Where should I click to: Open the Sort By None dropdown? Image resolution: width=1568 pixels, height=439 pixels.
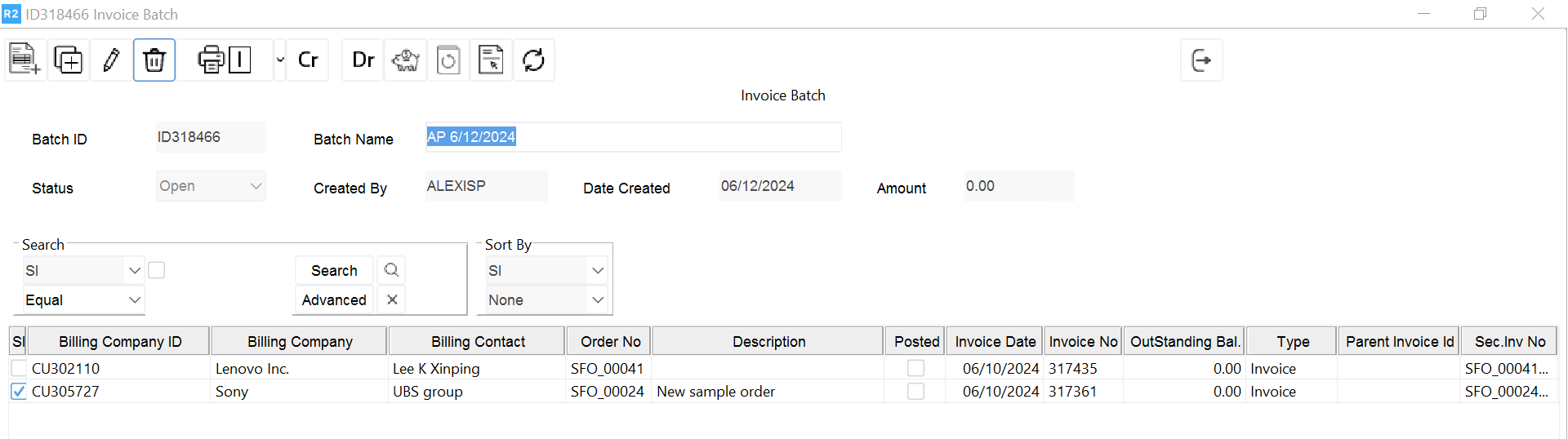[x=546, y=300]
